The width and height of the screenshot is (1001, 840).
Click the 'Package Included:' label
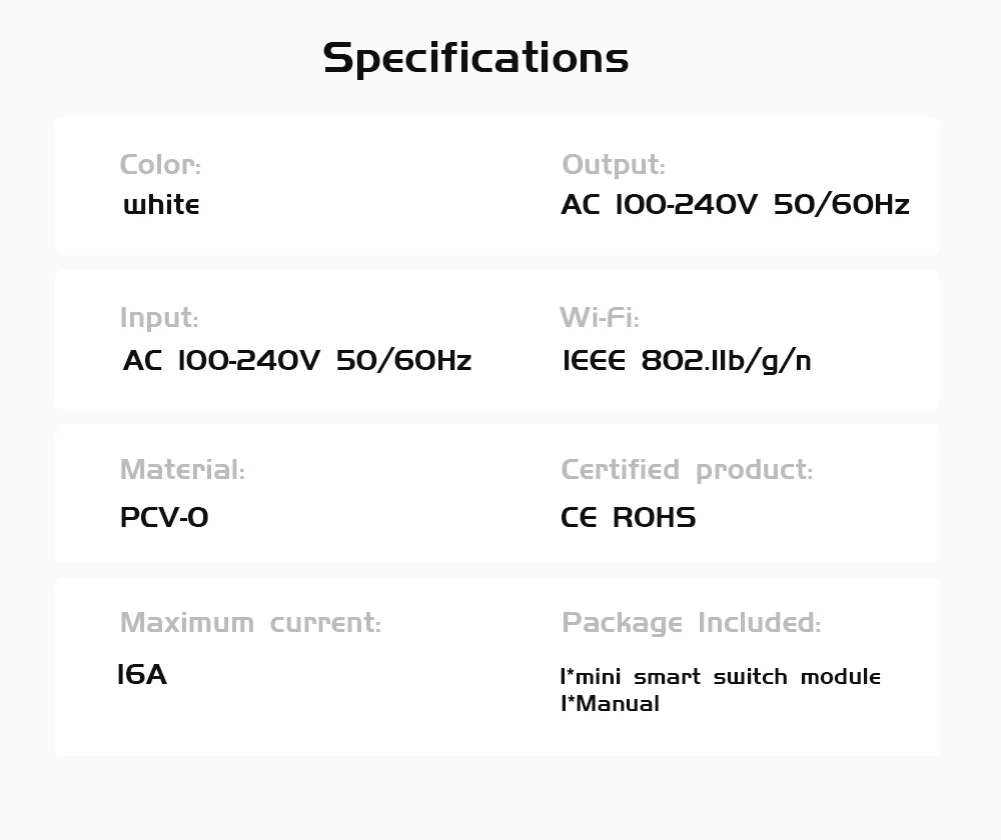(691, 623)
